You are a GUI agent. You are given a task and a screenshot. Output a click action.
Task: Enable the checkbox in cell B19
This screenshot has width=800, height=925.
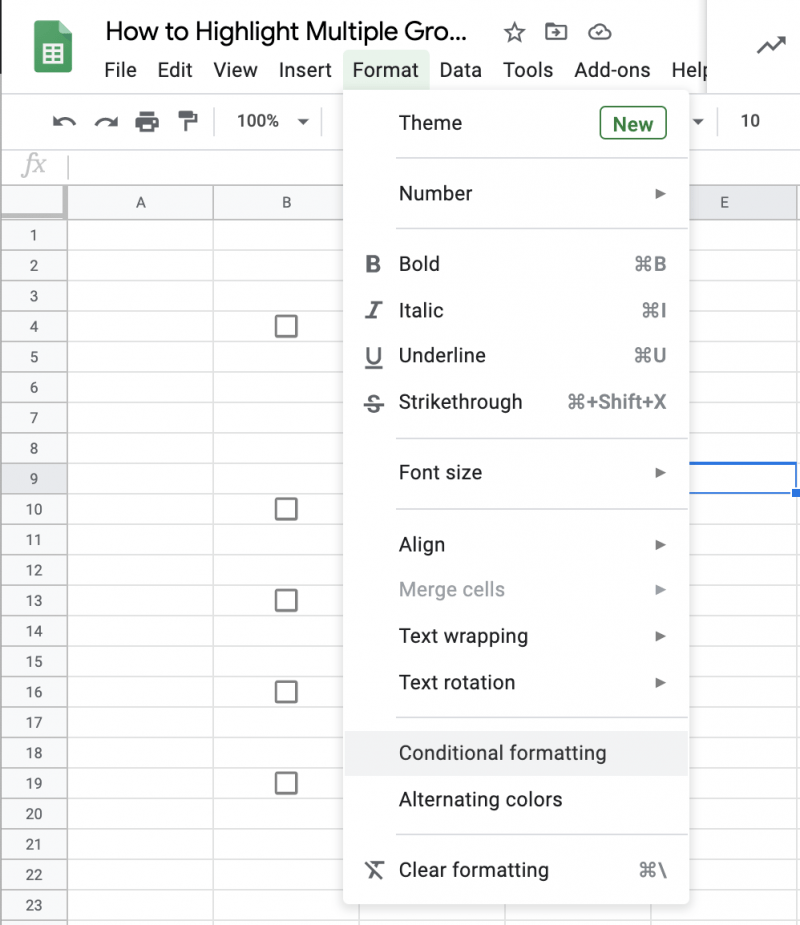click(x=285, y=783)
